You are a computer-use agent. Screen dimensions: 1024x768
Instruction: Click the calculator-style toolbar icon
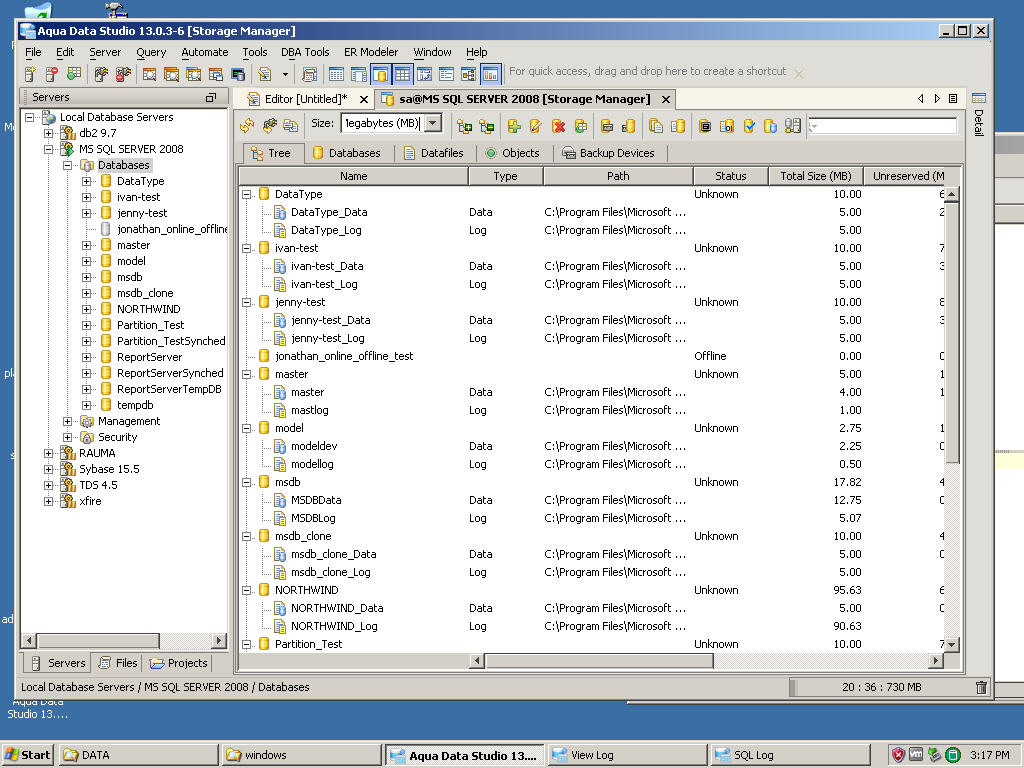pyautogui.click(x=310, y=74)
